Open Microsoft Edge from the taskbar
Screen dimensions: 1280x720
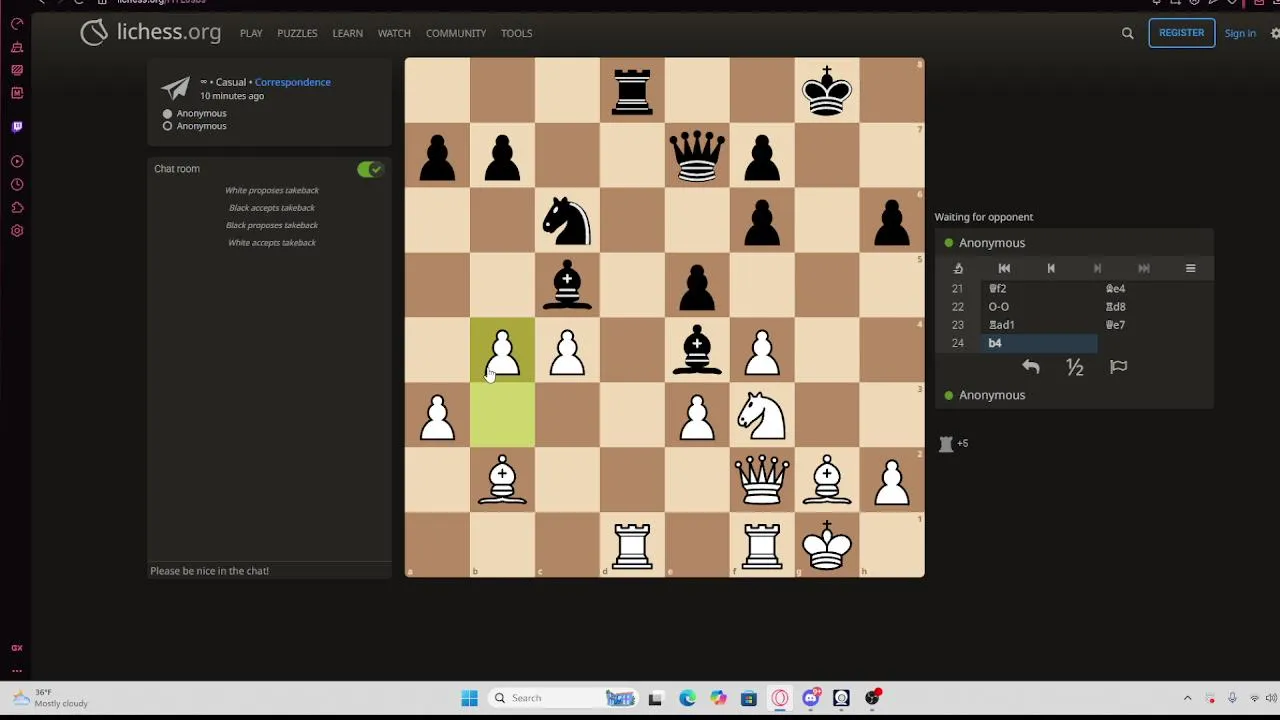pos(687,698)
